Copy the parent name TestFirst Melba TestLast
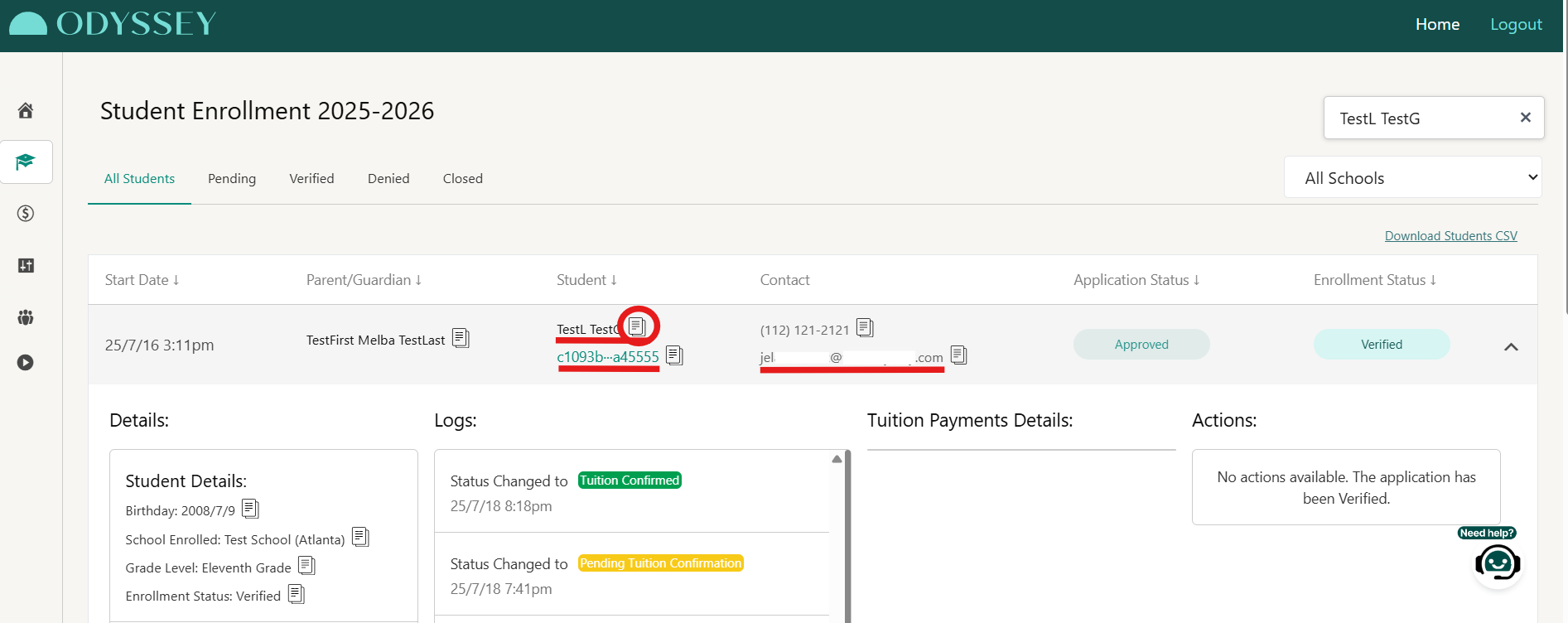Viewport: 1568px width, 623px height. tap(461, 338)
